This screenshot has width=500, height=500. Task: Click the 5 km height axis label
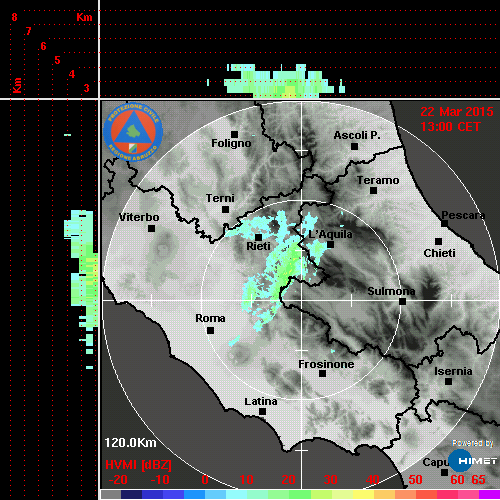tap(57, 60)
